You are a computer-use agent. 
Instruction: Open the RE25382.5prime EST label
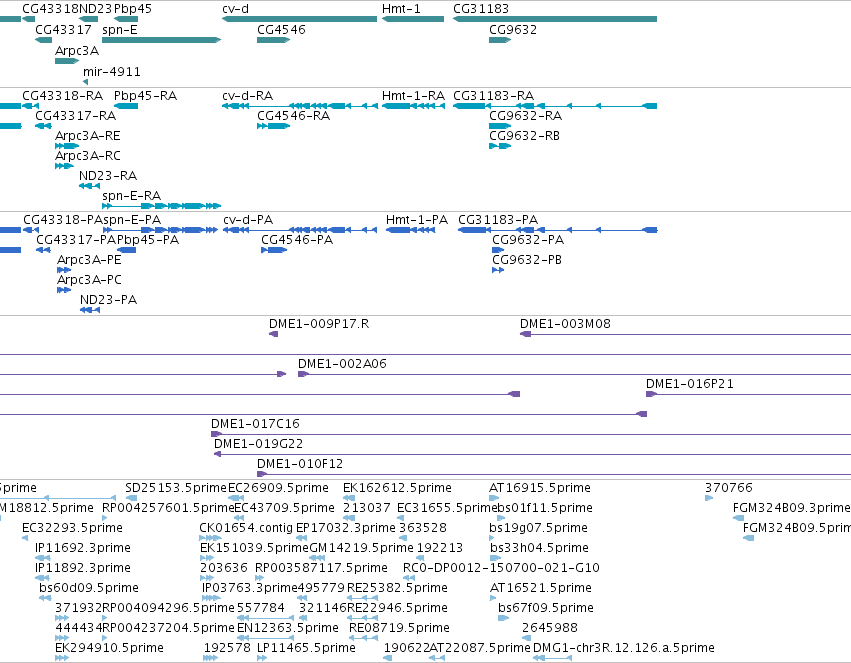coord(397,588)
